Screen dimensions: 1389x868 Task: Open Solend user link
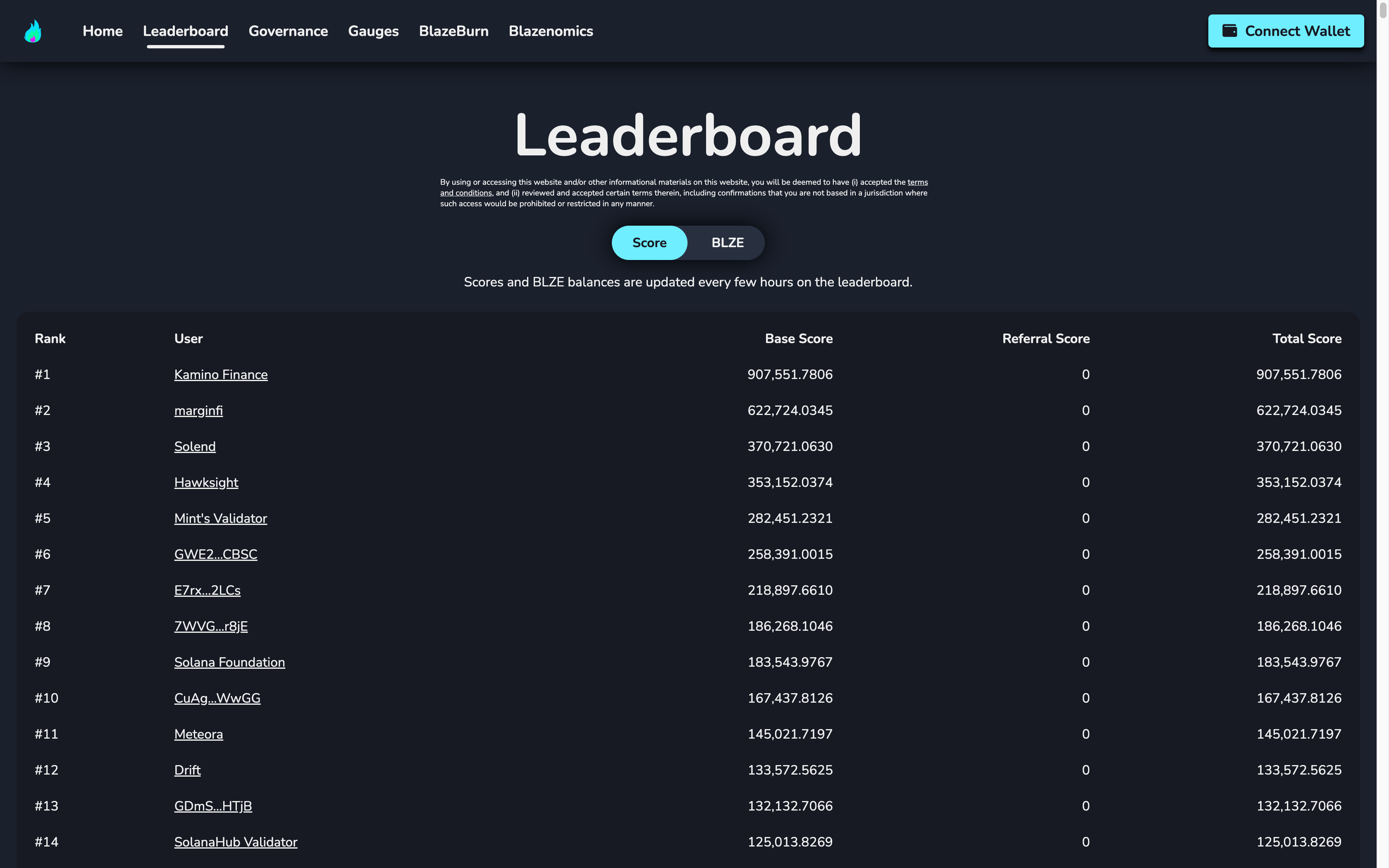tap(195, 447)
